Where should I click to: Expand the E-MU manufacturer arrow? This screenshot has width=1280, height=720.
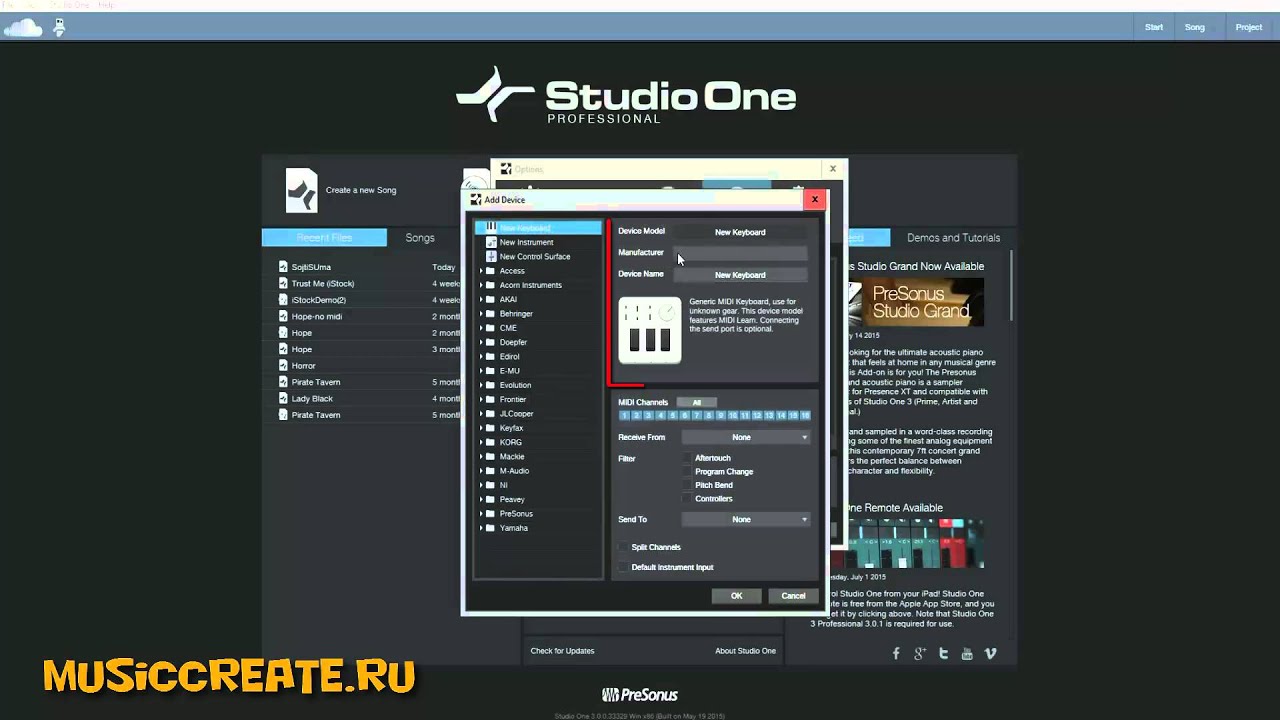click(x=481, y=371)
